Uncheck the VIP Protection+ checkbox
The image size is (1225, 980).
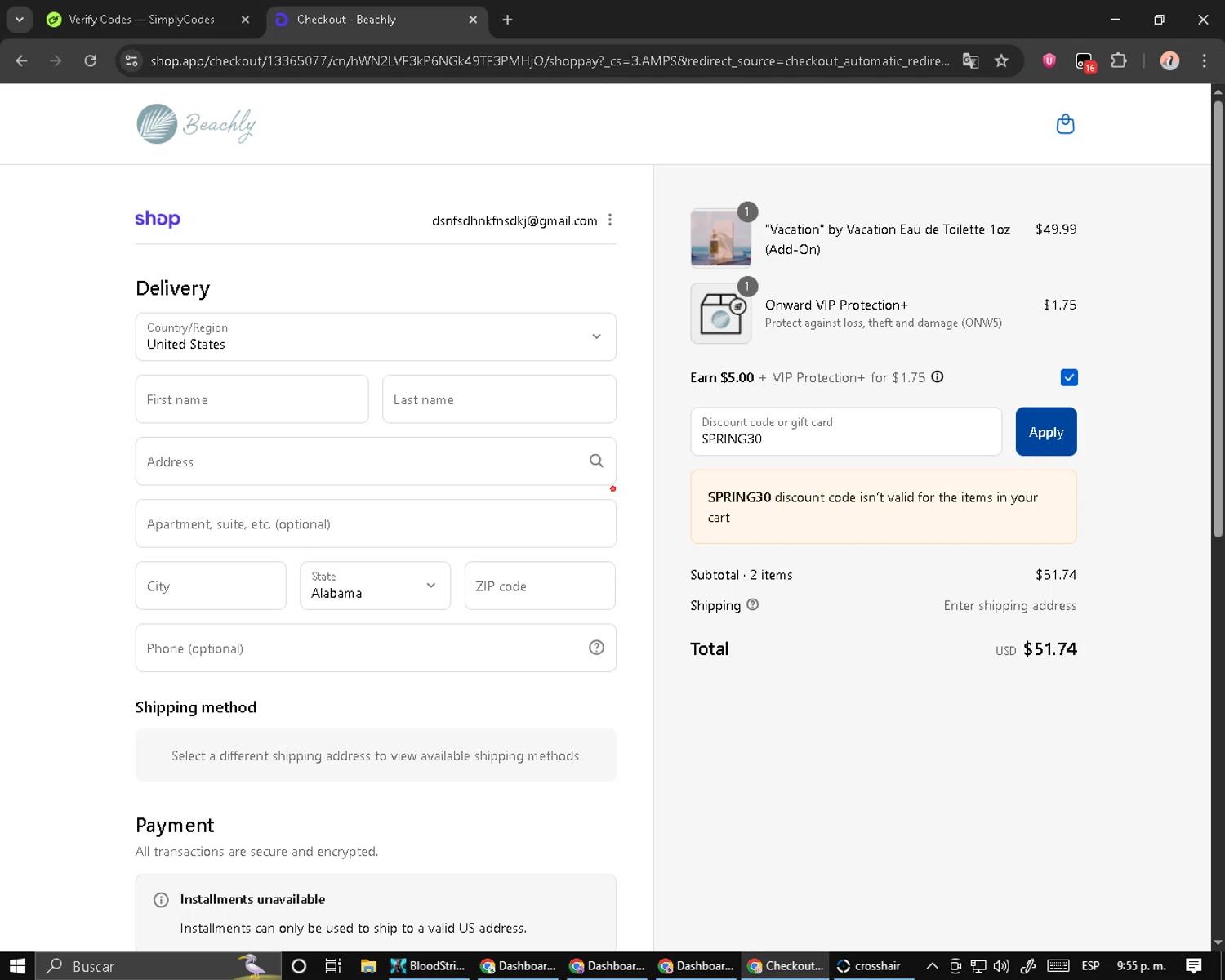(x=1069, y=377)
